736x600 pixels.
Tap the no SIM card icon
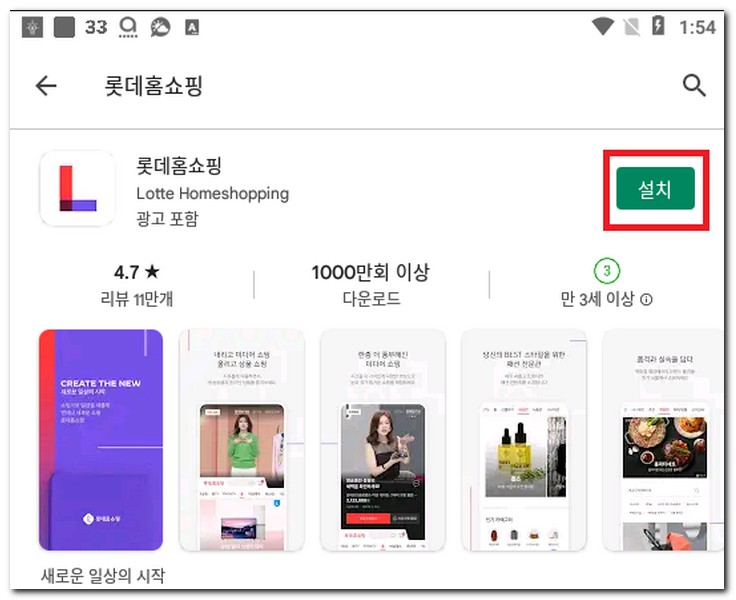click(631, 27)
